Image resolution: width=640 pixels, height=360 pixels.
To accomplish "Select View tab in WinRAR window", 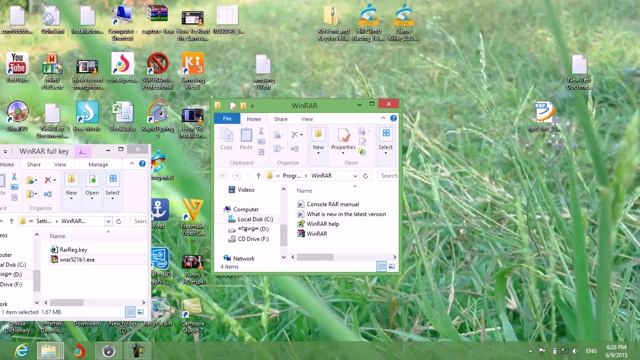I will click(307, 119).
